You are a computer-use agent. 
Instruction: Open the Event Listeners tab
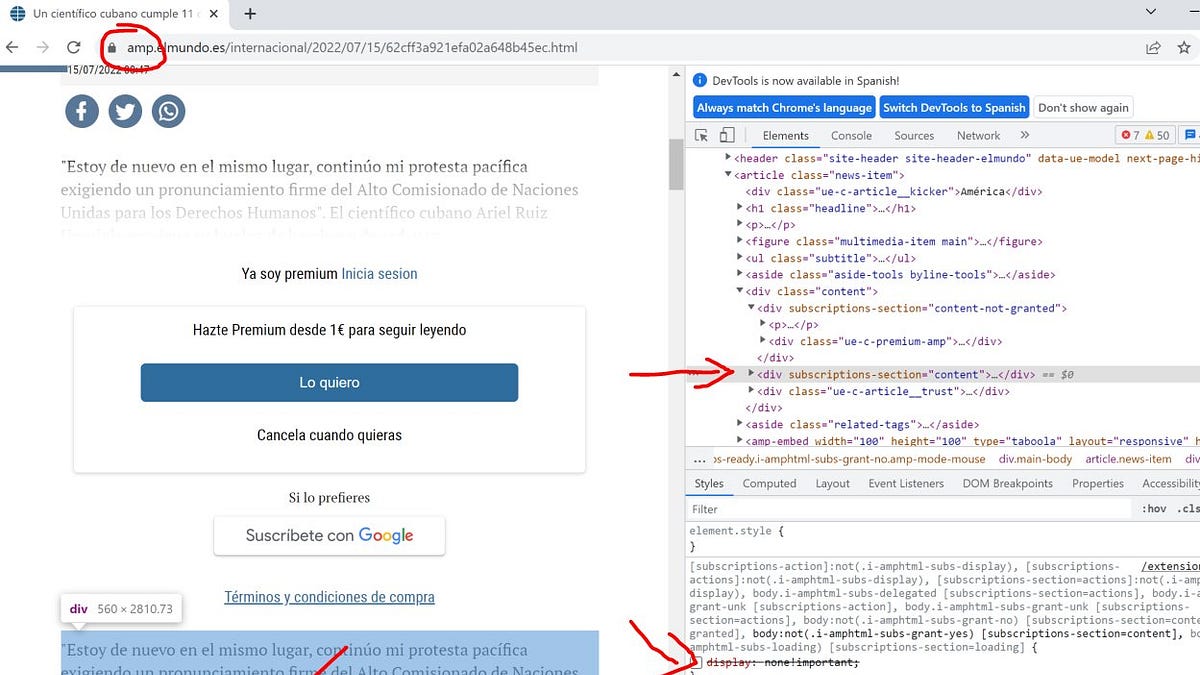tap(906, 483)
